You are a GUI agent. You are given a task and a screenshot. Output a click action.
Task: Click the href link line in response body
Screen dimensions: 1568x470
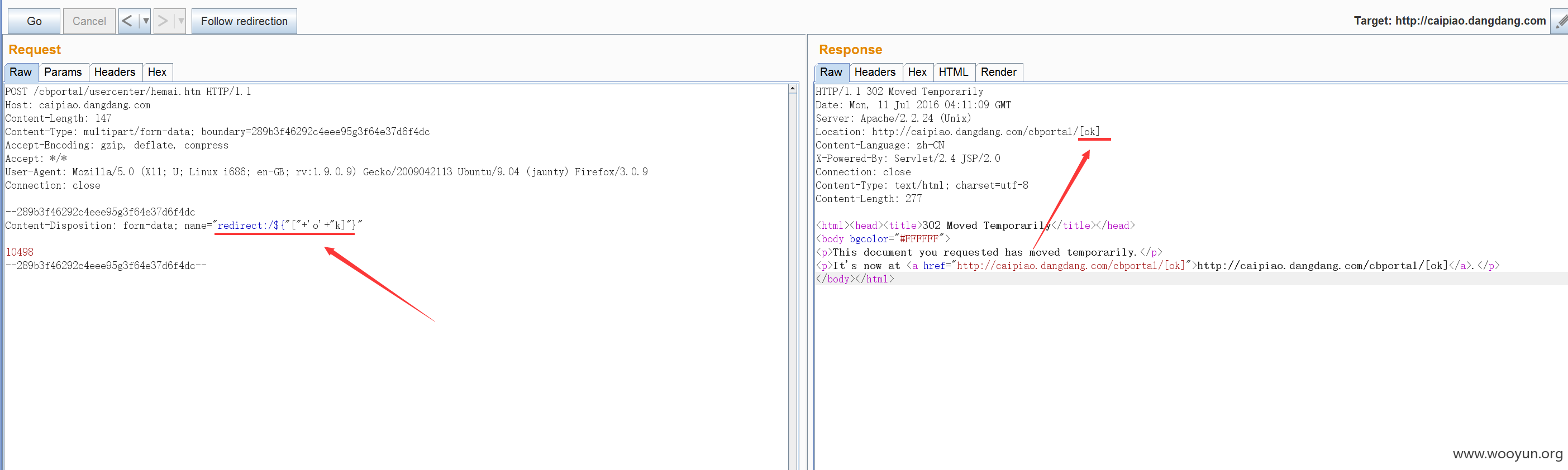coord(1157,266)
